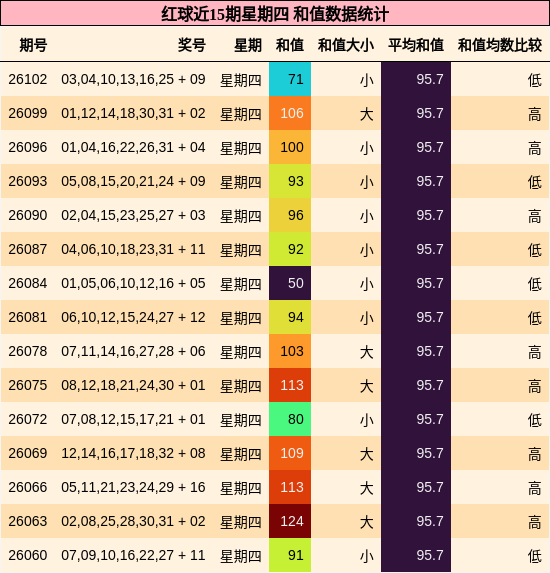The image size is (550, 573).
Task: Click the 和值 column header
Action: 290,45
